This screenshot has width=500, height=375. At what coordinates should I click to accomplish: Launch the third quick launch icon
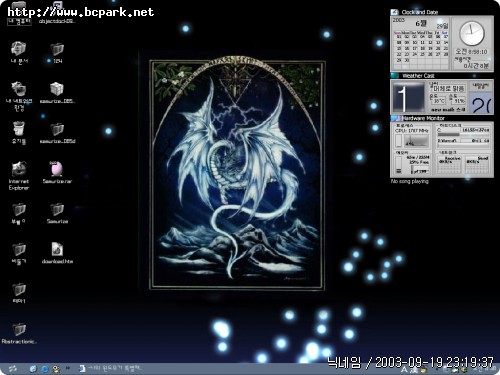click(x=56, y=369)
